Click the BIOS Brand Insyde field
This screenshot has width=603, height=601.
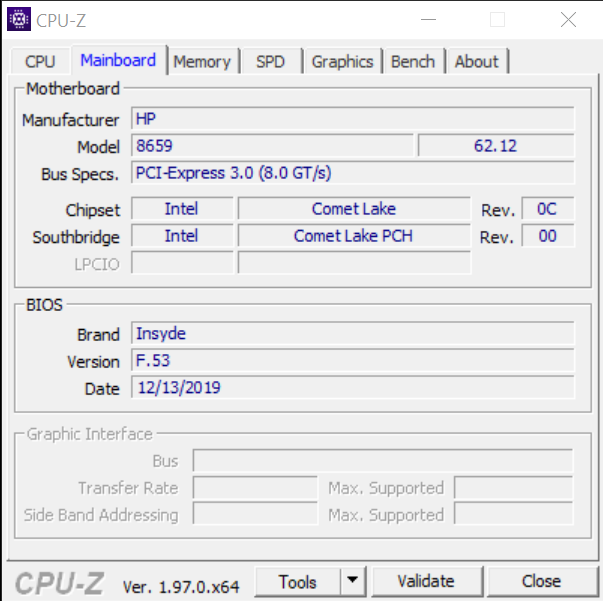coord(353,333)
